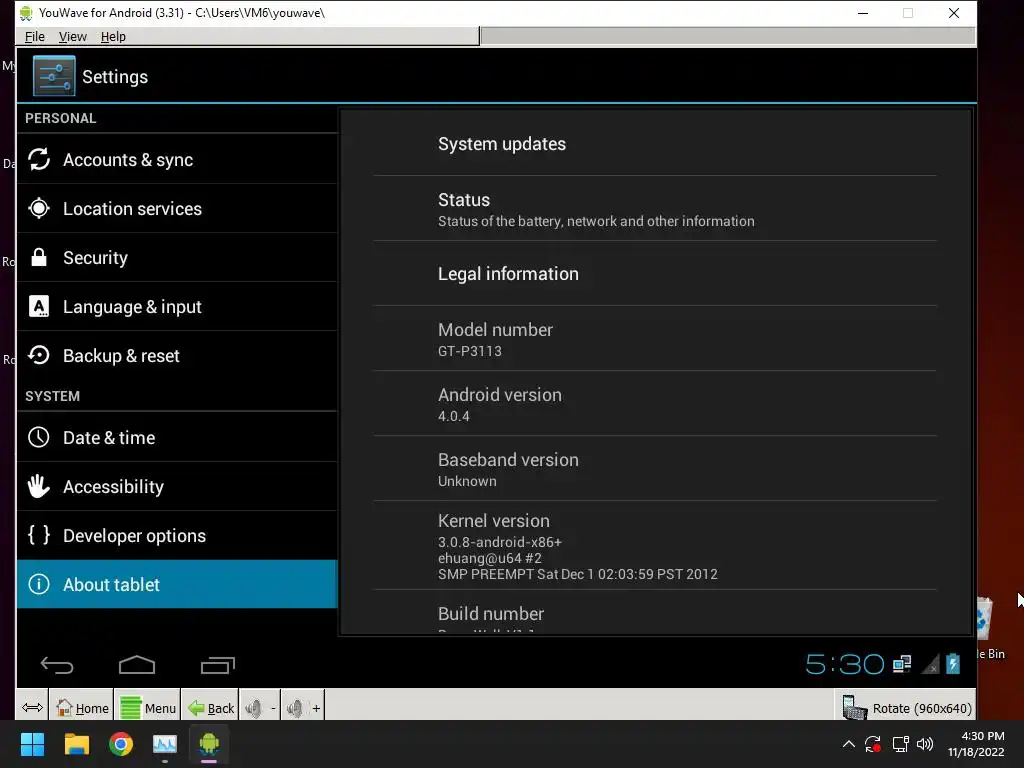This screenshot has height=768, width=1024.
Task: Click the Android battery charging icon
Action: coord(953,664)
